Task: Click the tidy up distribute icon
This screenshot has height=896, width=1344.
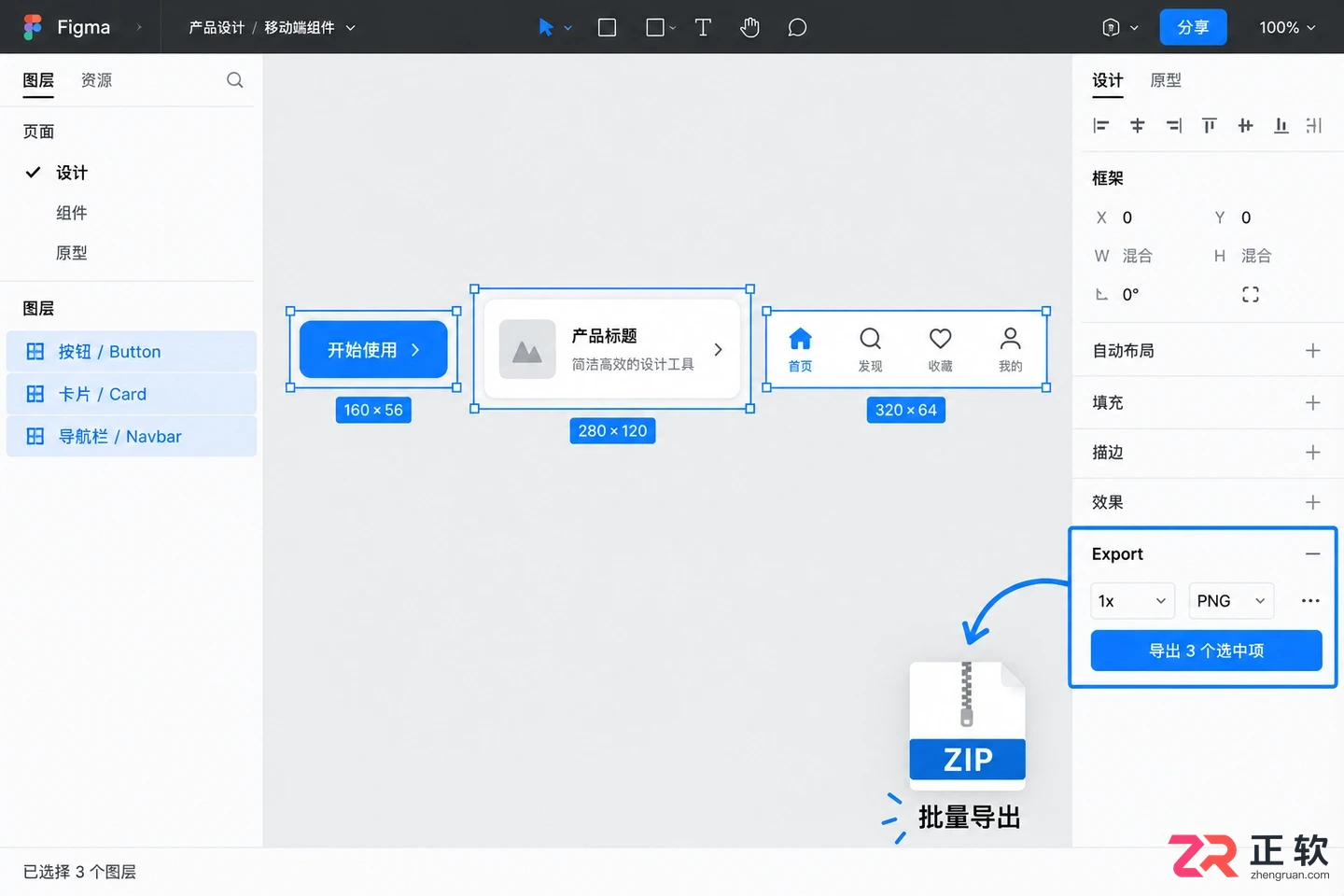Action: click(x=1314, y=125)
